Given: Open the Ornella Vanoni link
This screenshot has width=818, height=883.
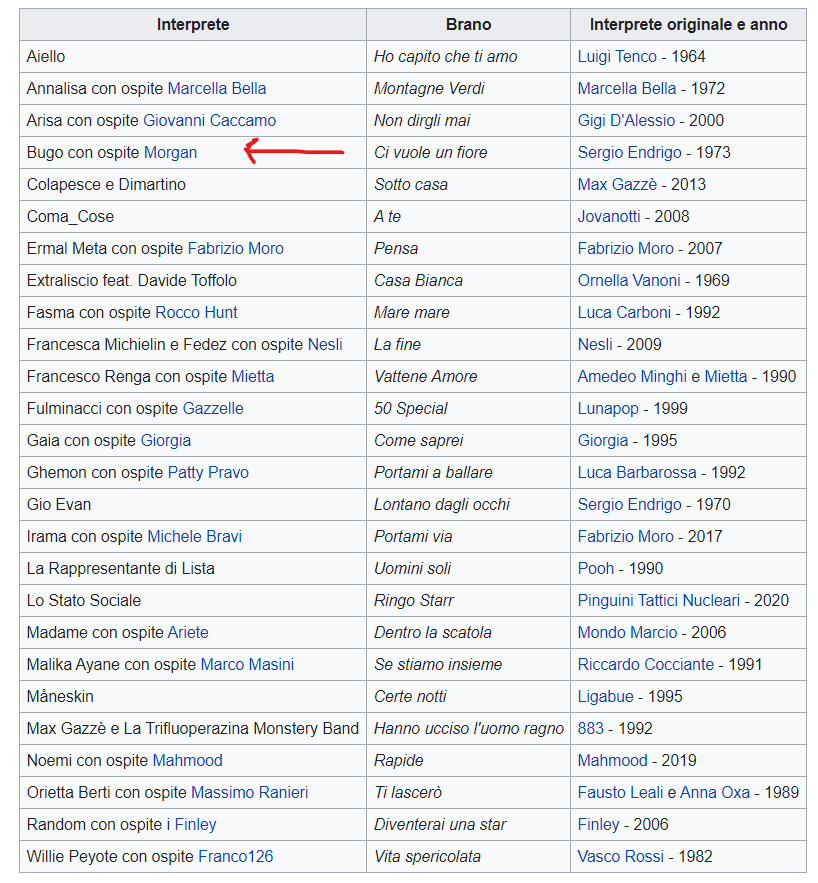Looking at the screenshot, I should click(629, 281).
